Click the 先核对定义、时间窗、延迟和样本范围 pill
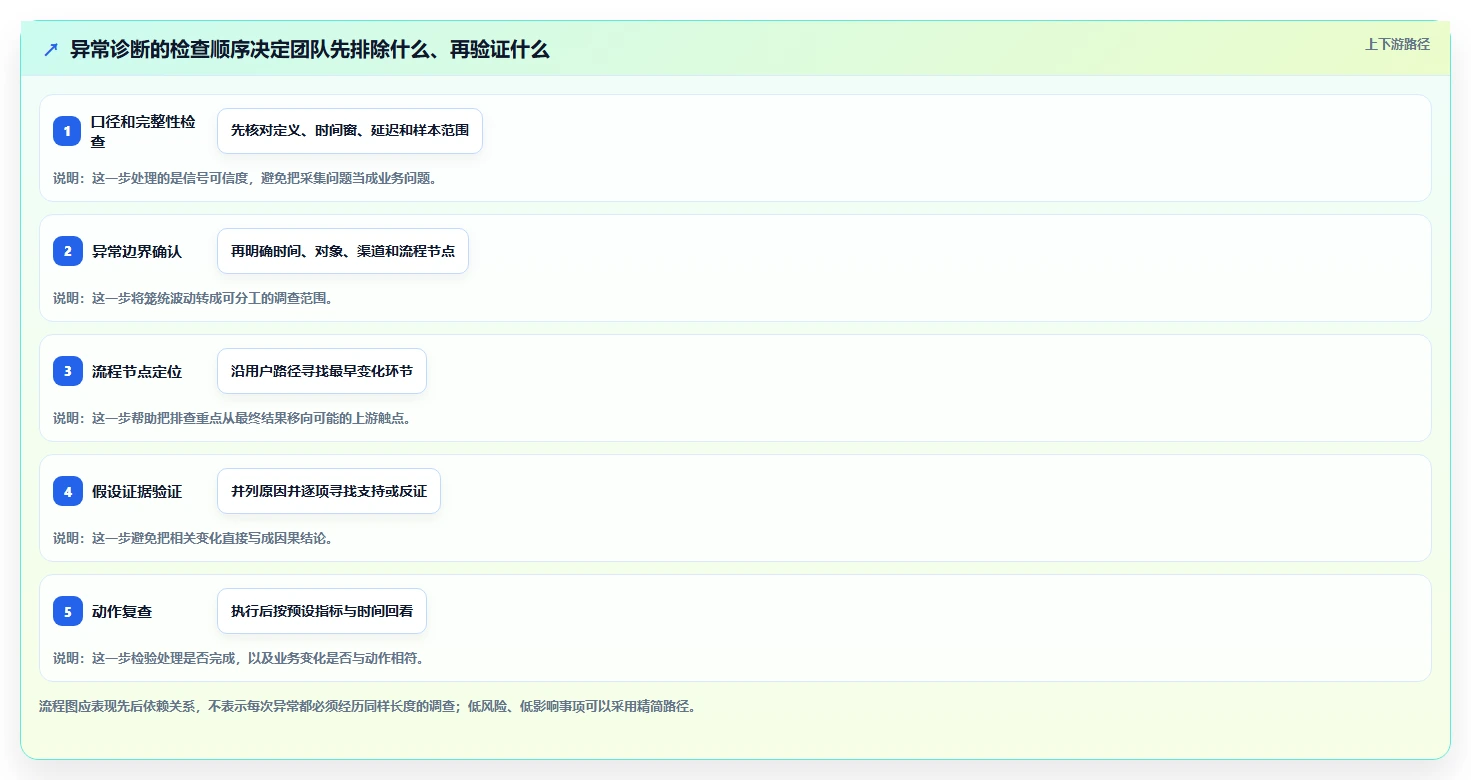This screenshot has height=780, width=1471. (x=350, y=131)
